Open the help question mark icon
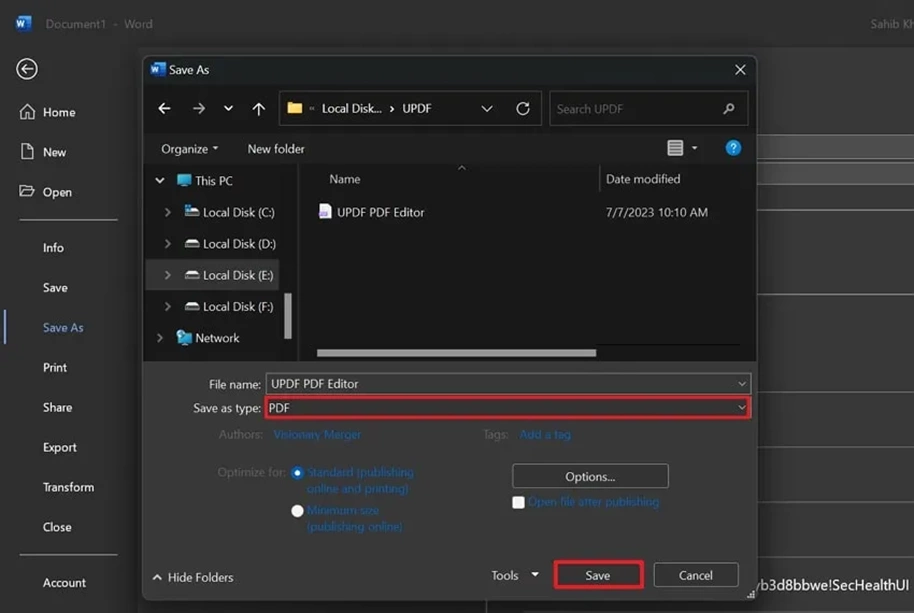 click(x=733, y=148)
